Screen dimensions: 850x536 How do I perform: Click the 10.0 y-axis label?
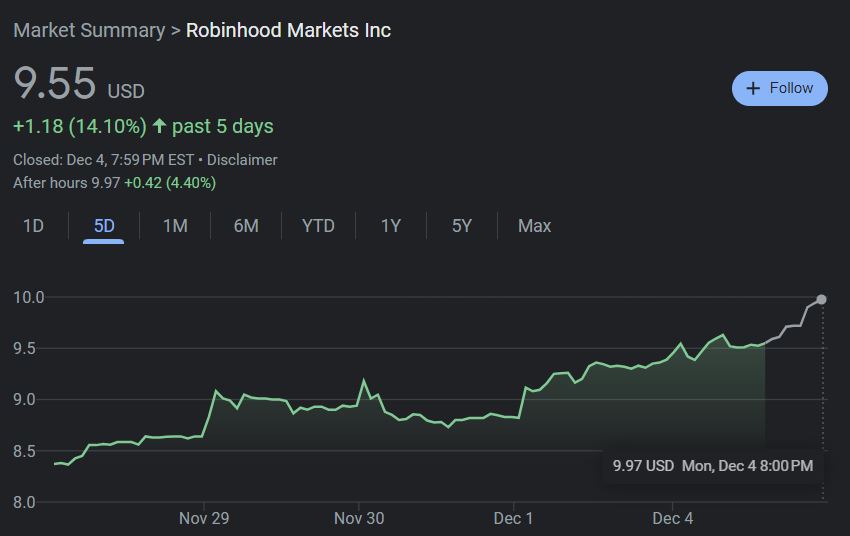pos(29,297)
